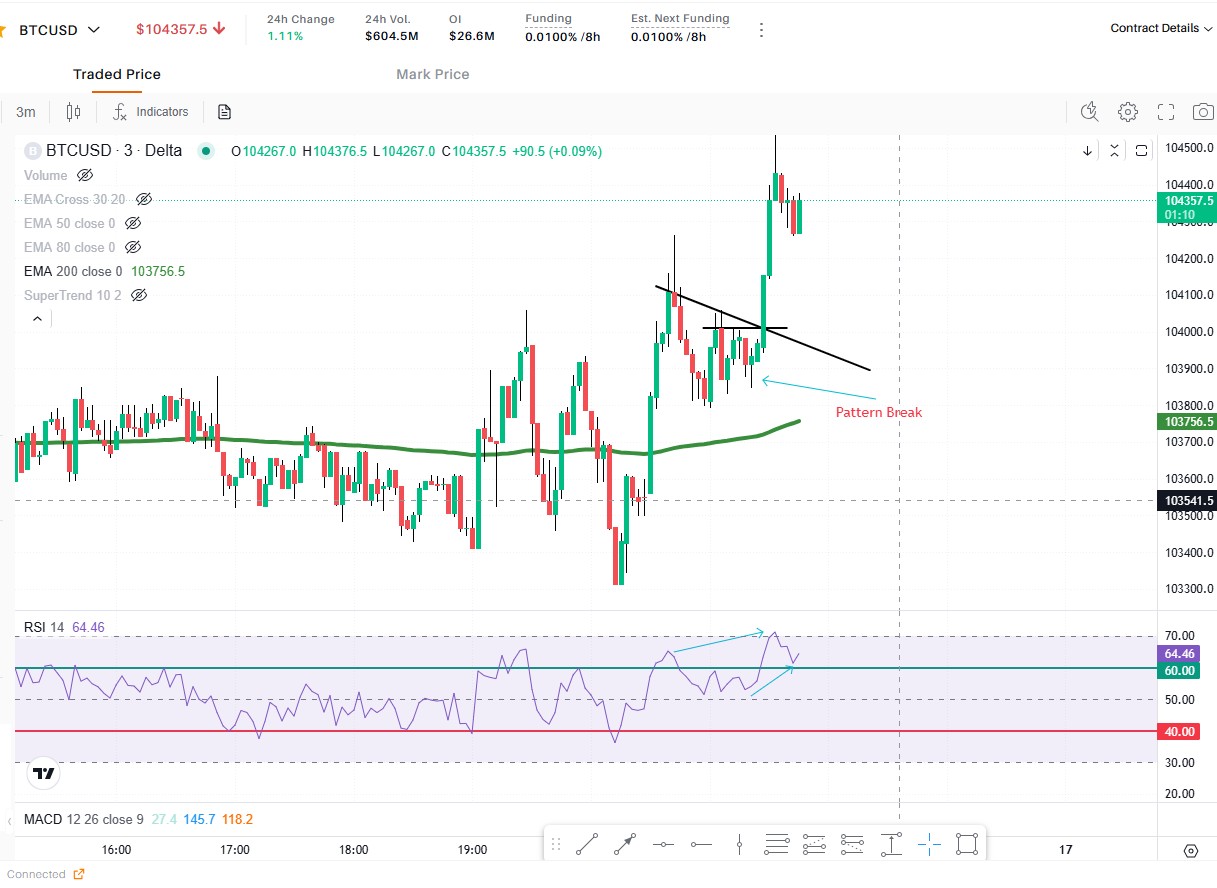Take a chart snapshot with camera icon
The width and height of the screenshot is (1217, 888).
click(x=1202, y=112)
